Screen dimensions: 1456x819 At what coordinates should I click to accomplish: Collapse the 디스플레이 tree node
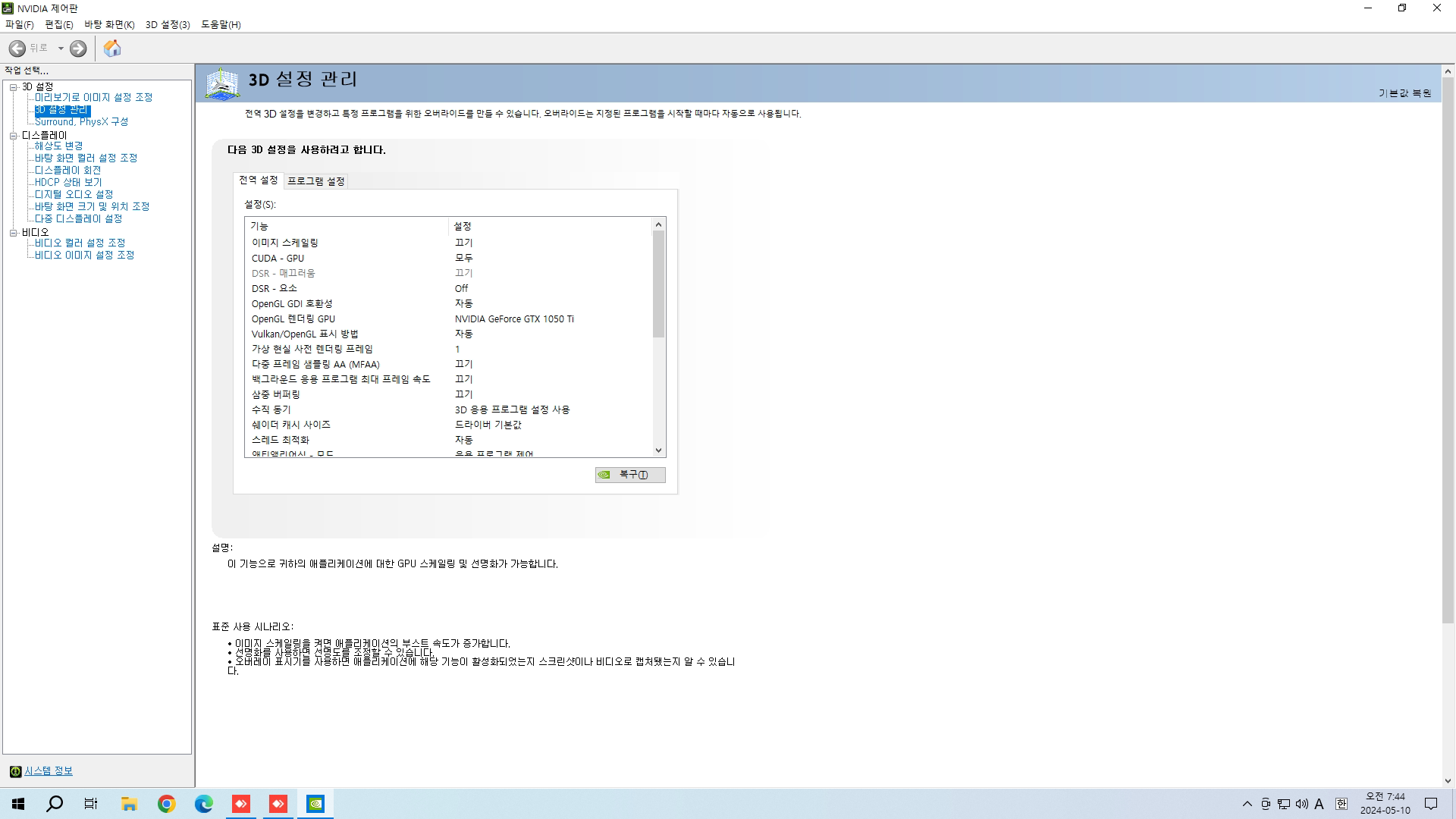tap(13, 136)
